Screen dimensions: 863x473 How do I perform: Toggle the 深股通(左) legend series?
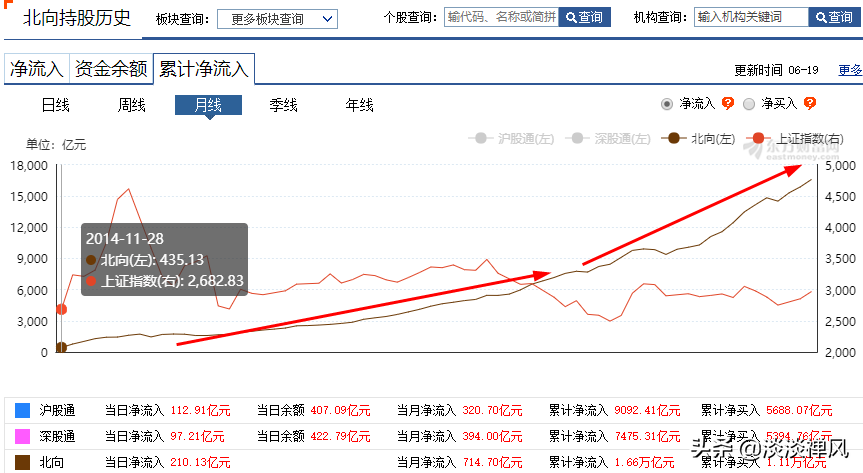pyautogui.click(x=608, y=139)
